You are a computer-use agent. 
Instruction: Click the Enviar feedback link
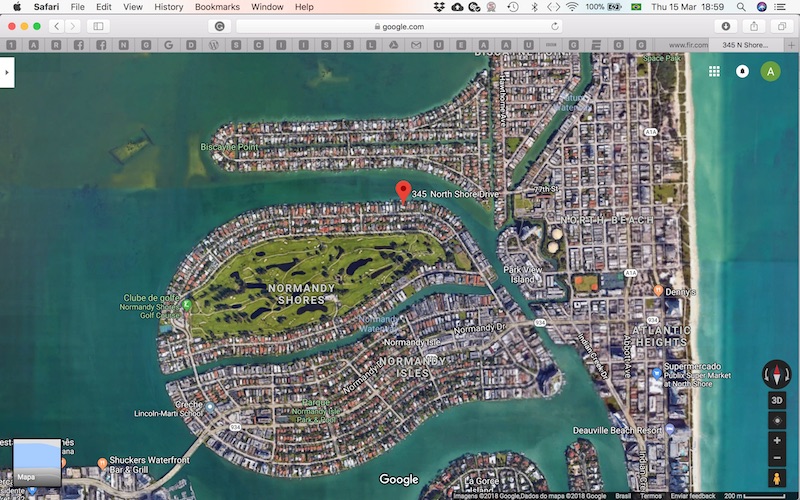coord(694,496)
